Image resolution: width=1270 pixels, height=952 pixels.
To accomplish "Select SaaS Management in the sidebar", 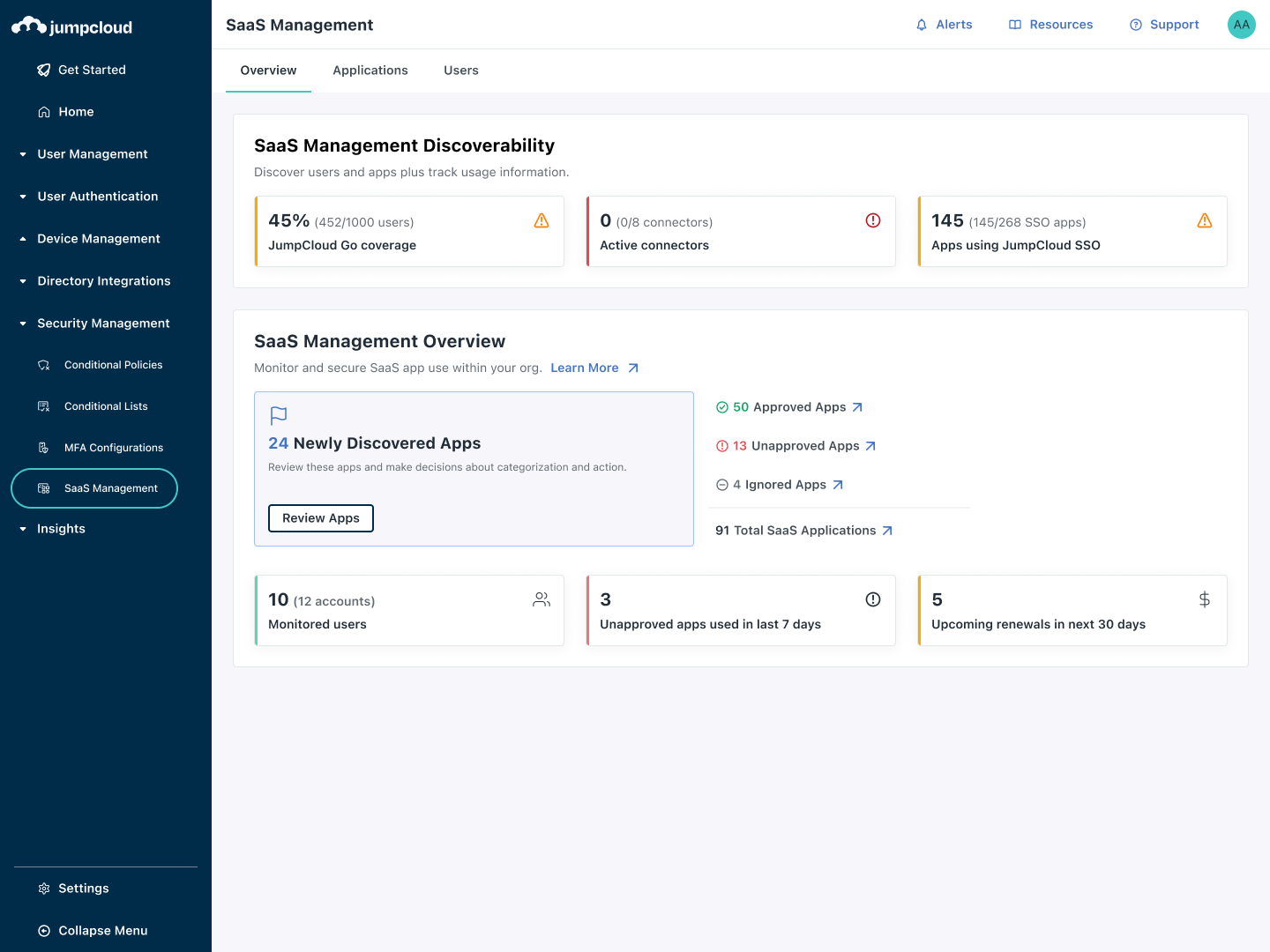I will 94,488.
